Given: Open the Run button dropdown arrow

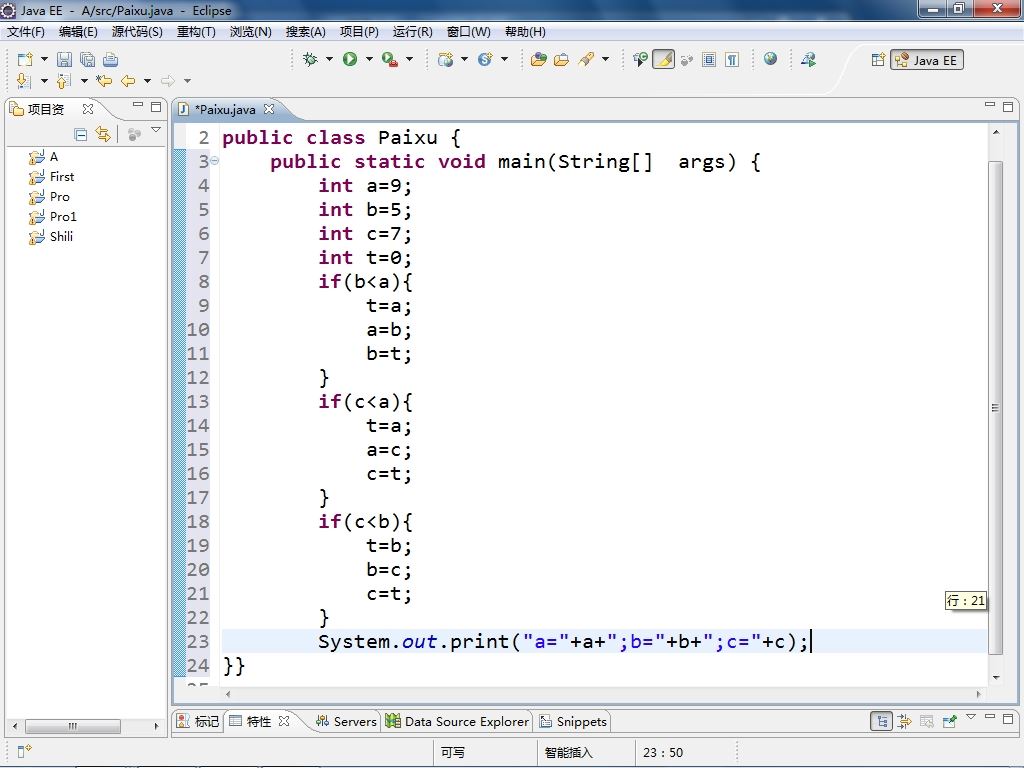Looking at the screenshot, I should (368, 60).
